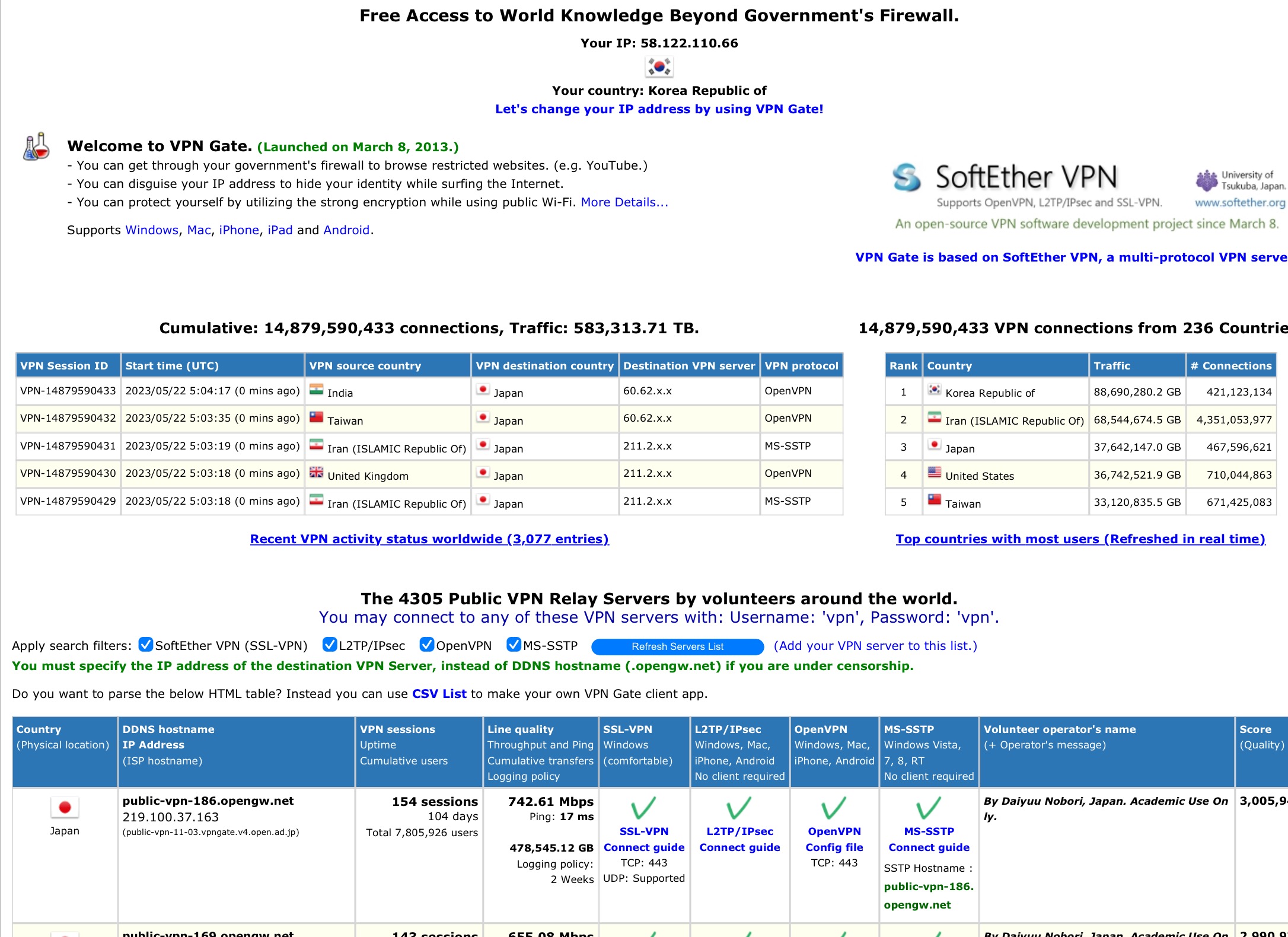Click Volunteer operator's name column header
This screenshot has width=1288, height=937.
[1107, 751]
